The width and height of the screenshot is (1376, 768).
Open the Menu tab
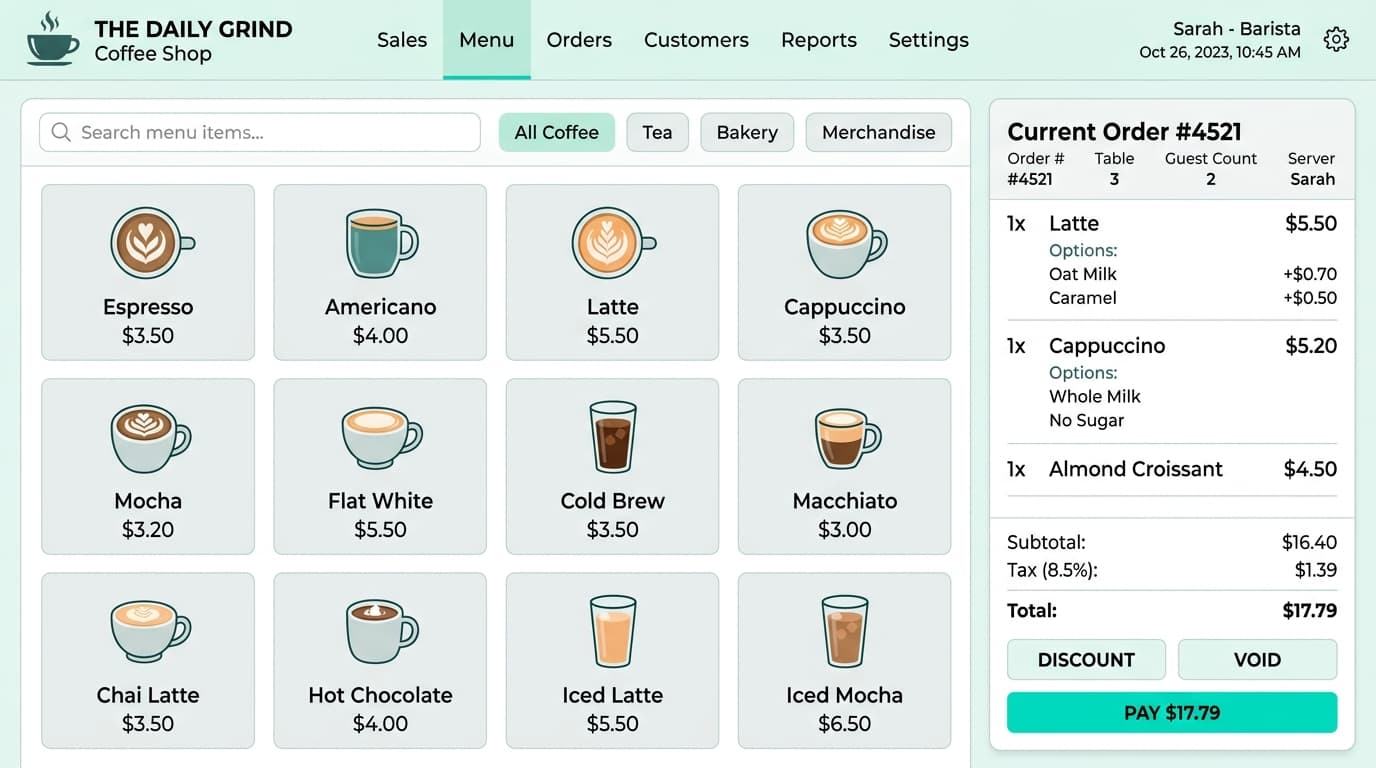click(487, 40)
